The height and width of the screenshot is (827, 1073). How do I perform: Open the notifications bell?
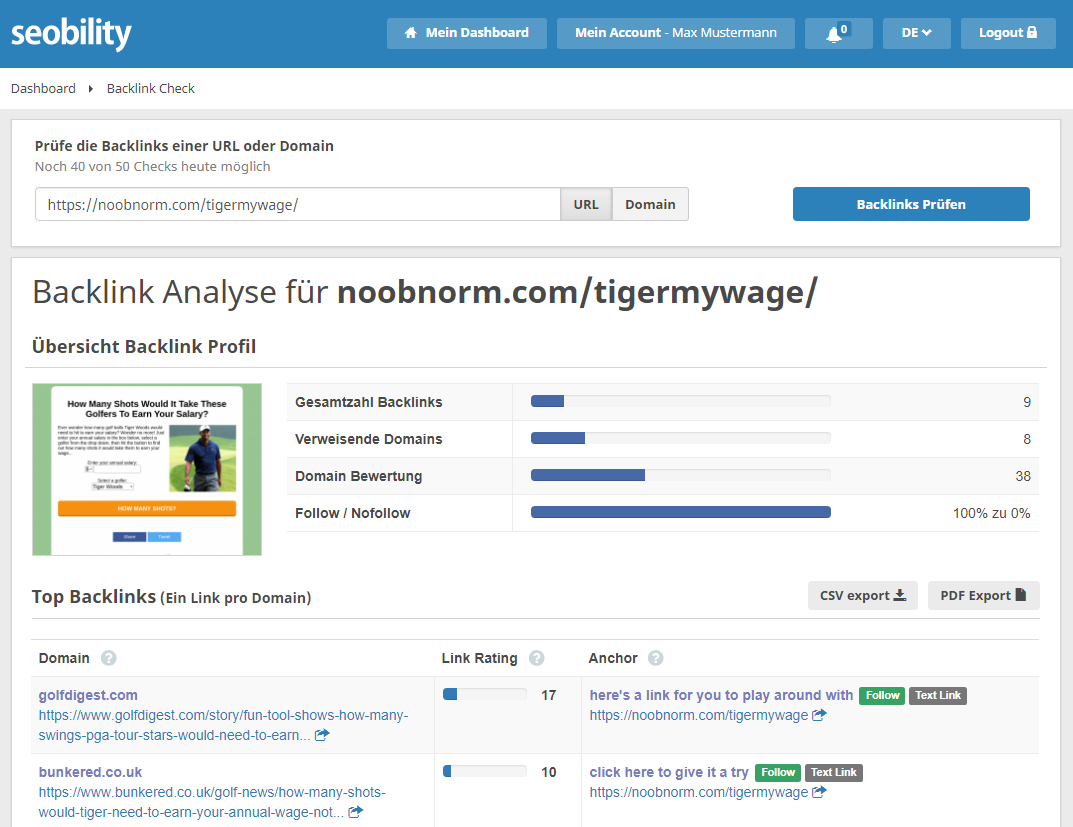click(838, 33)
